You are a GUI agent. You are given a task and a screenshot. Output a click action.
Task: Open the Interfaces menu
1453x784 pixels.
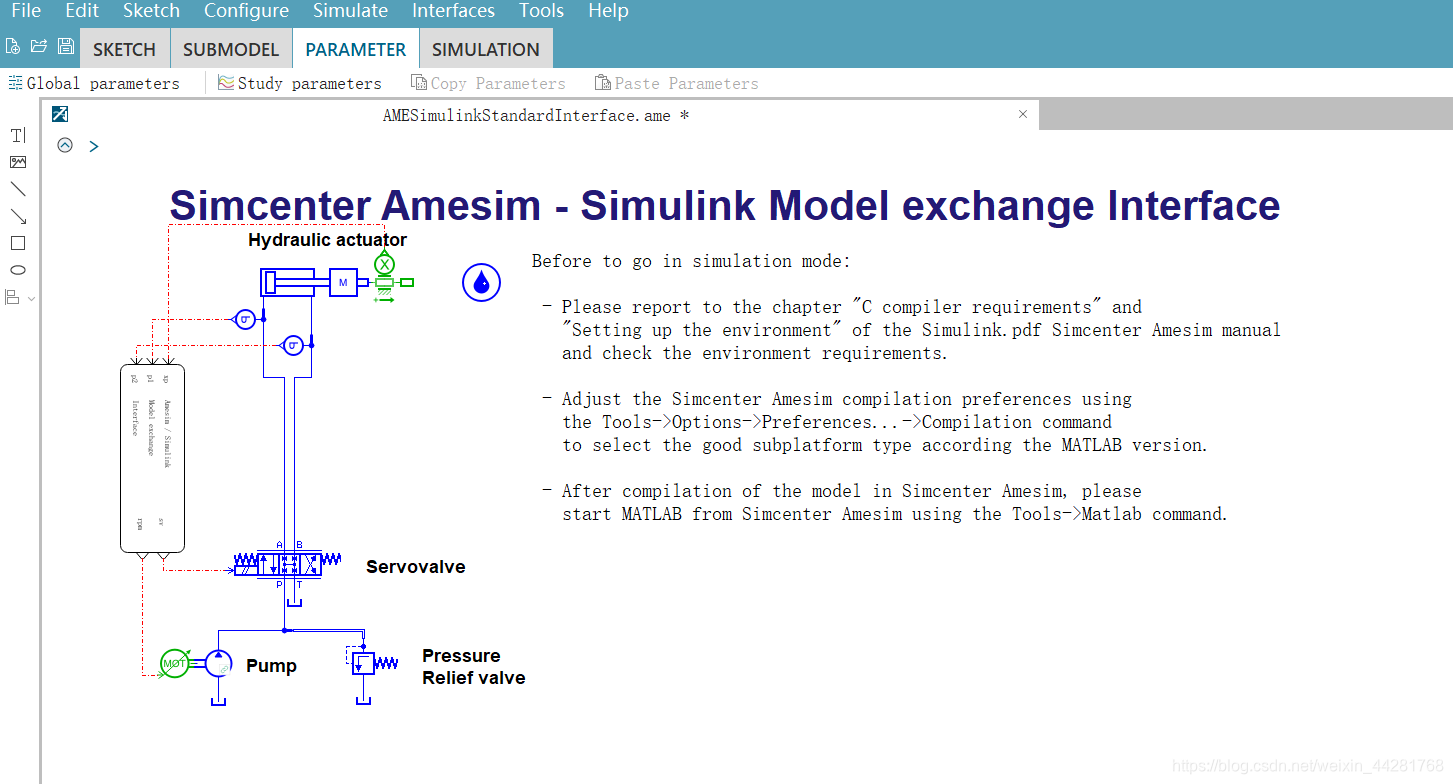453,11
